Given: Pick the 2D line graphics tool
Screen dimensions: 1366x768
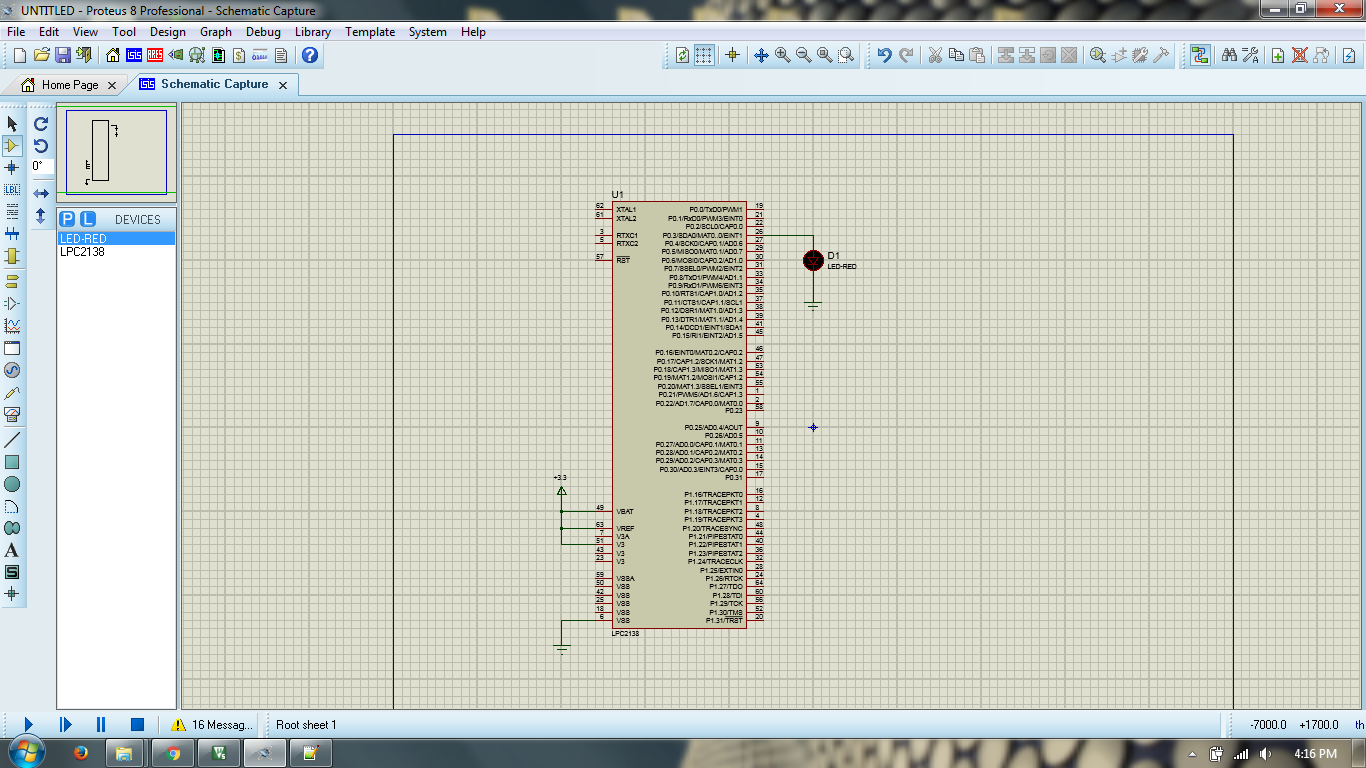Looking at the screenshot, I should click(x=12, y=440).
